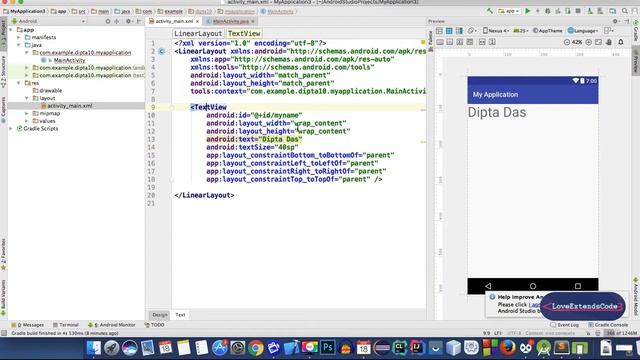Open Android Monitor tool window
640x360 pixels.
(x=111, y=325)
